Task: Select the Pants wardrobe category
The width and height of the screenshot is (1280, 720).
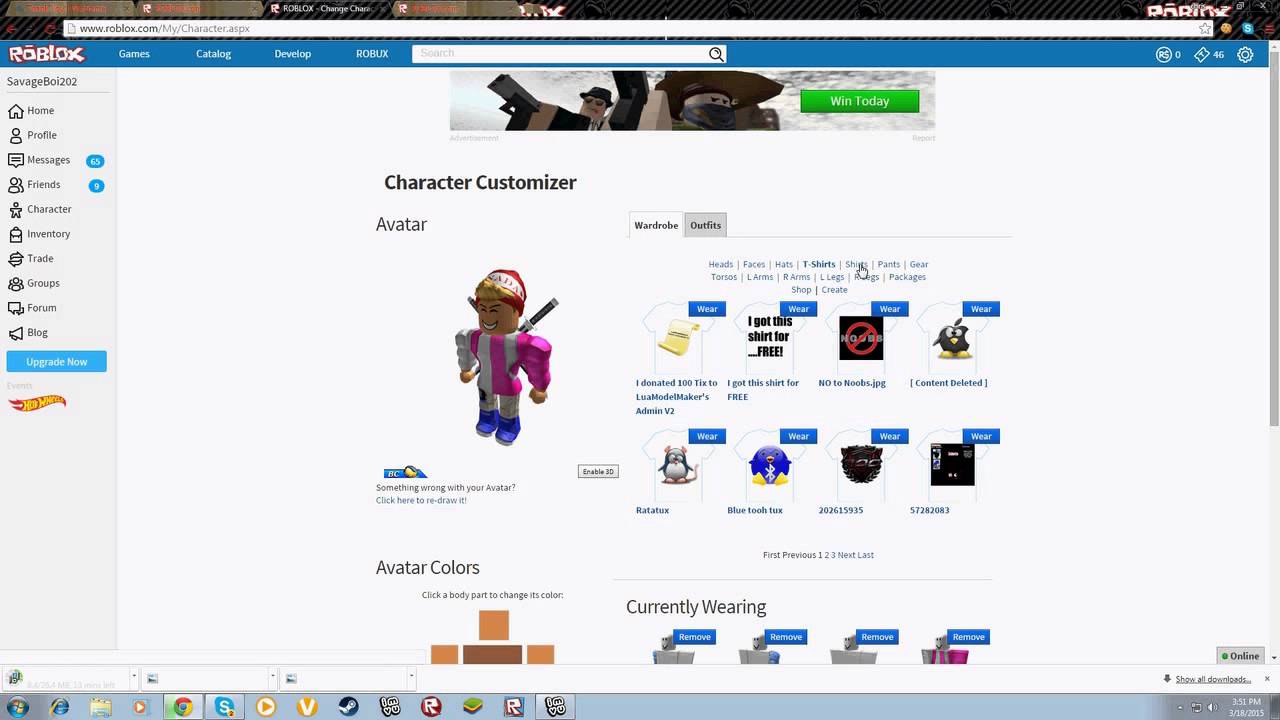Action: tap(889, 264)
